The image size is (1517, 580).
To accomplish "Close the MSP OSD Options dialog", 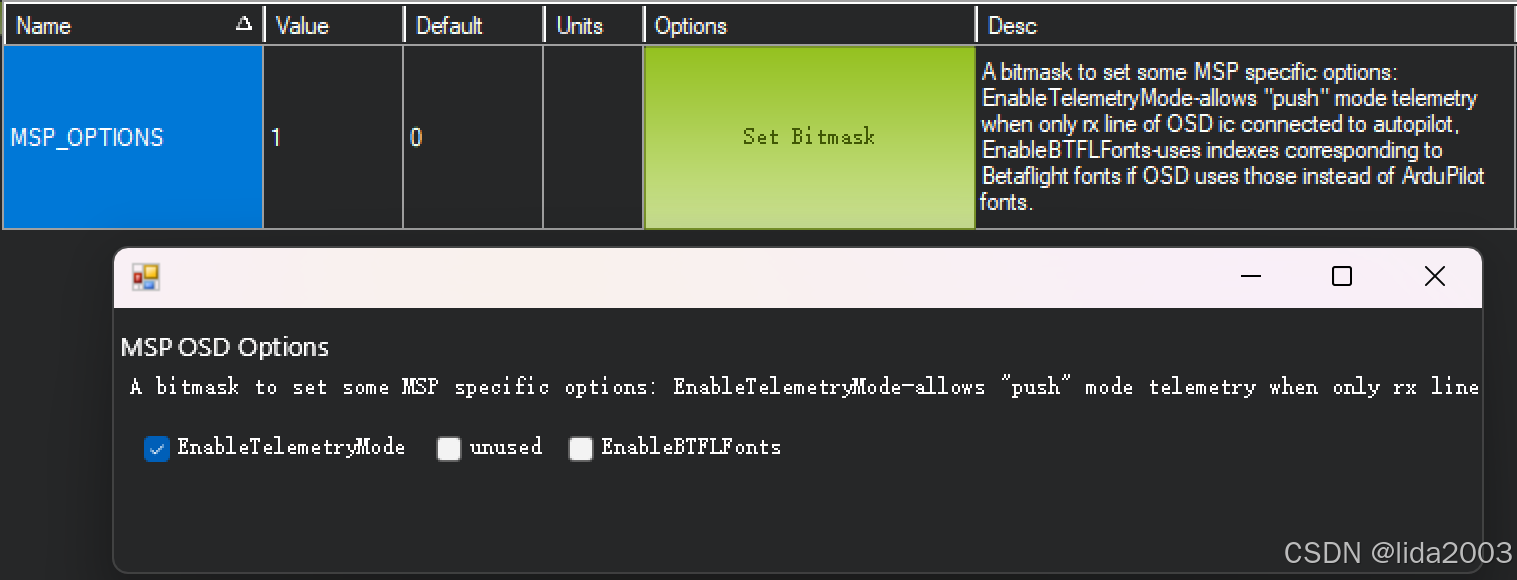I will coord(1434,277).
